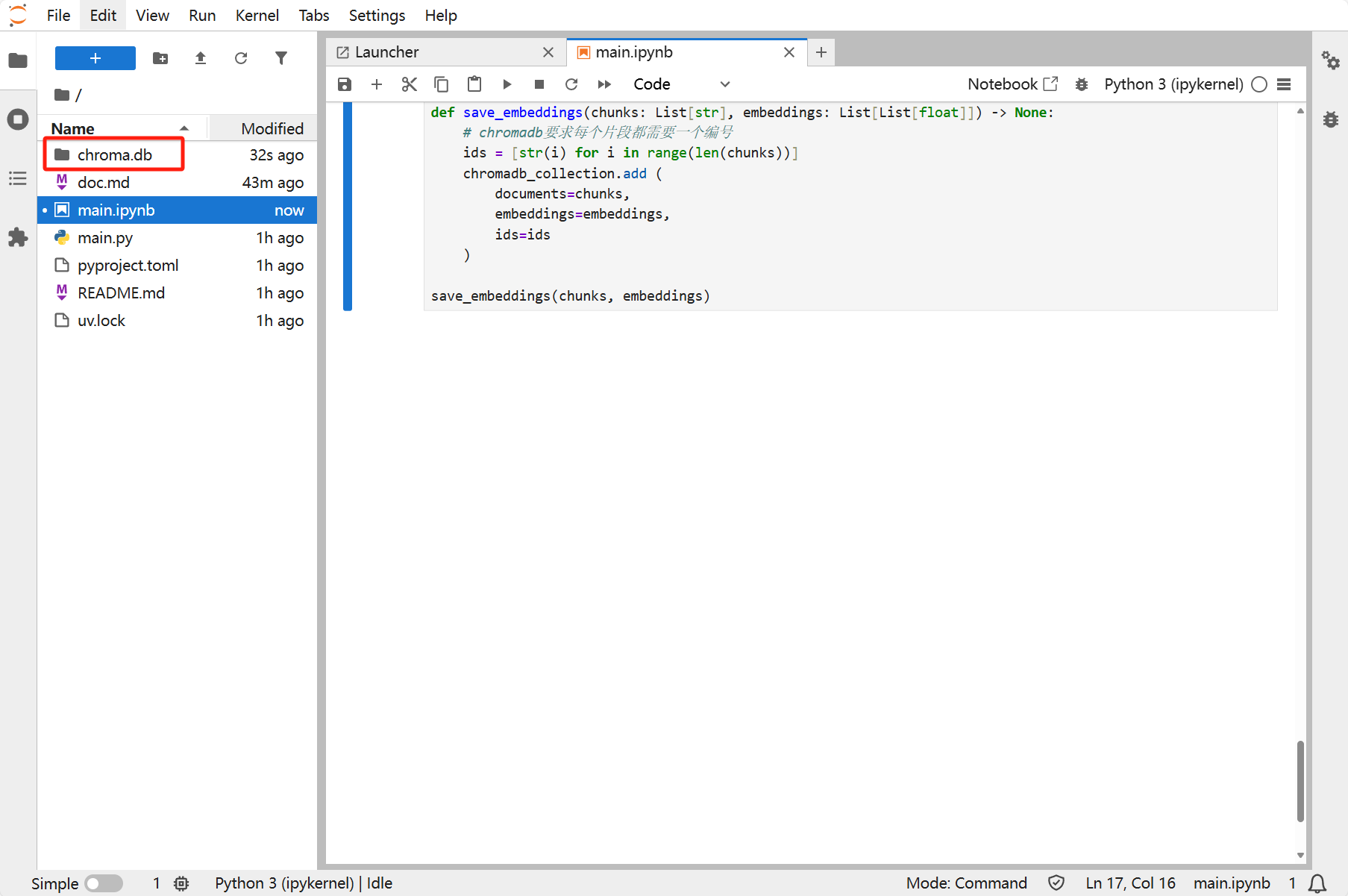Toggle the file filter funnel icon
1348x896 pixels.
(281, 58)
